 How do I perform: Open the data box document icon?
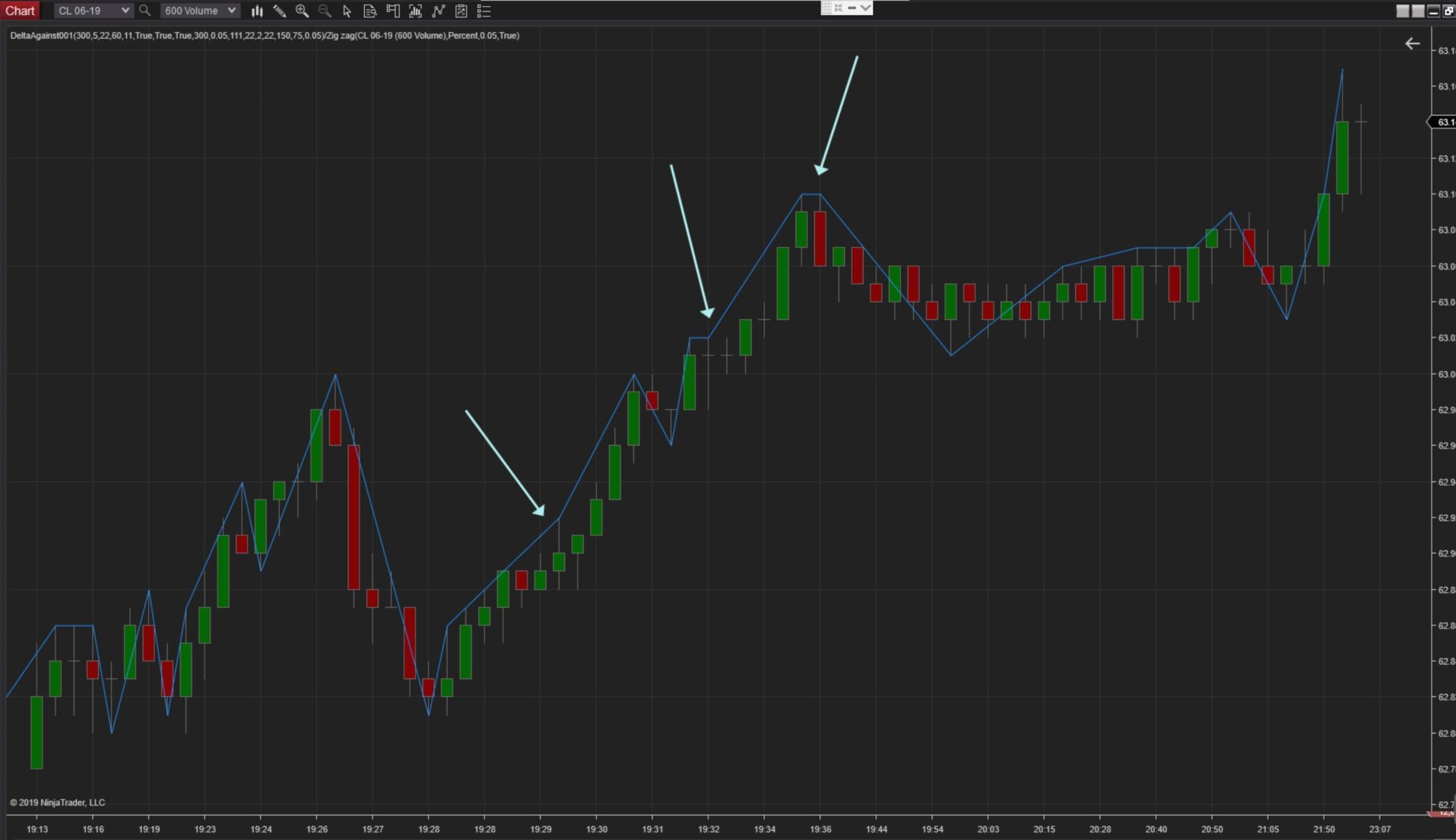coord(370,11)
